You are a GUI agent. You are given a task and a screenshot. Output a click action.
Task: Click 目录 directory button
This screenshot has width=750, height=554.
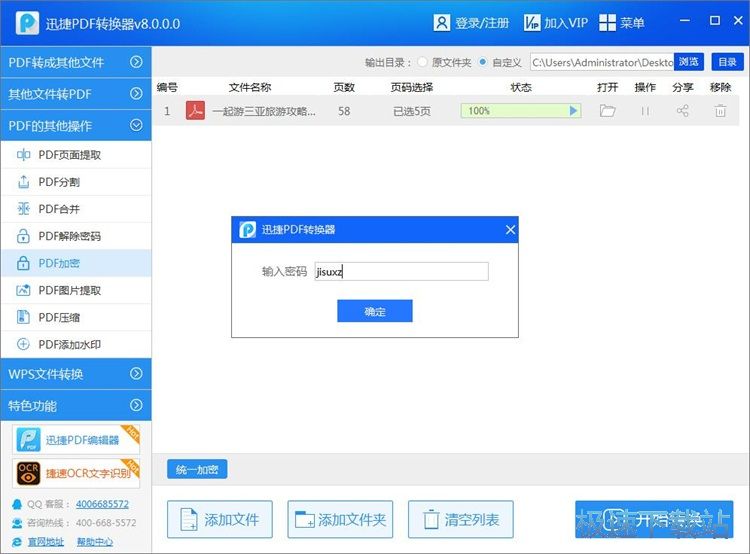tap(728, 62)
